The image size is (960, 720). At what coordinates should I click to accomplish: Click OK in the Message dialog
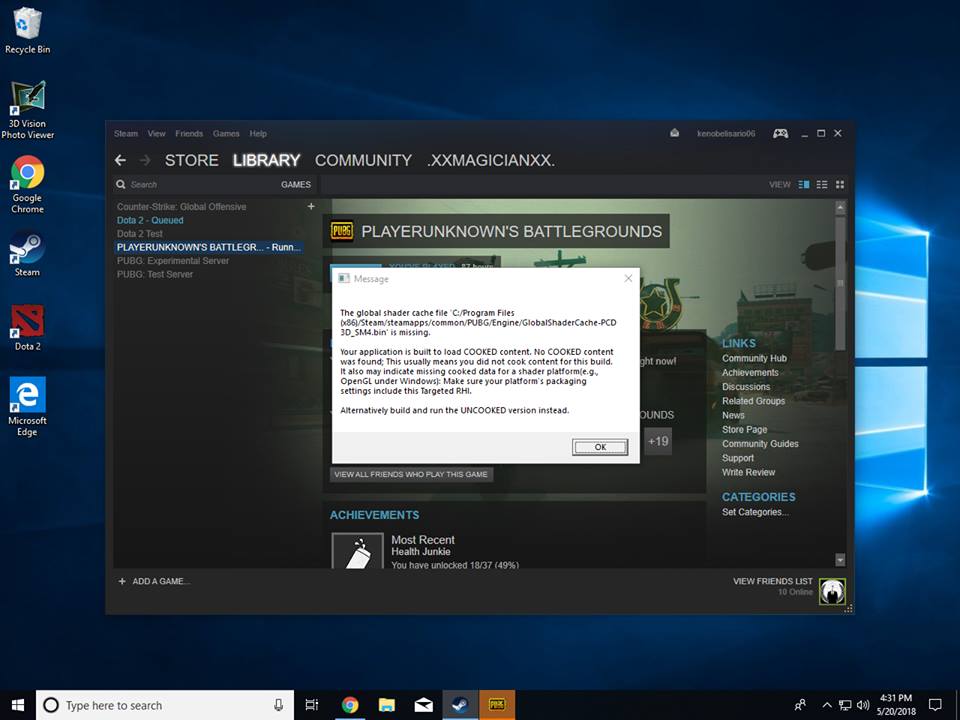point(600,447)
